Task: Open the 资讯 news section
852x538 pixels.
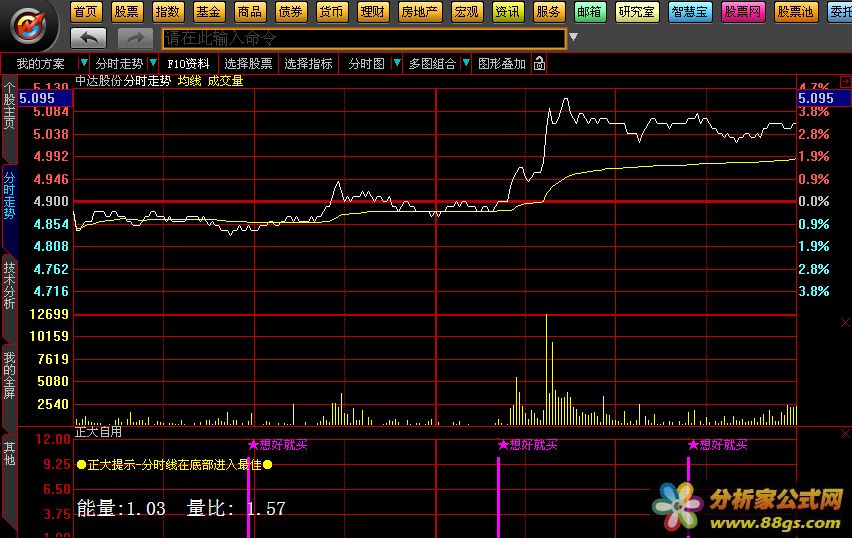Action: (x=508, y=12)
